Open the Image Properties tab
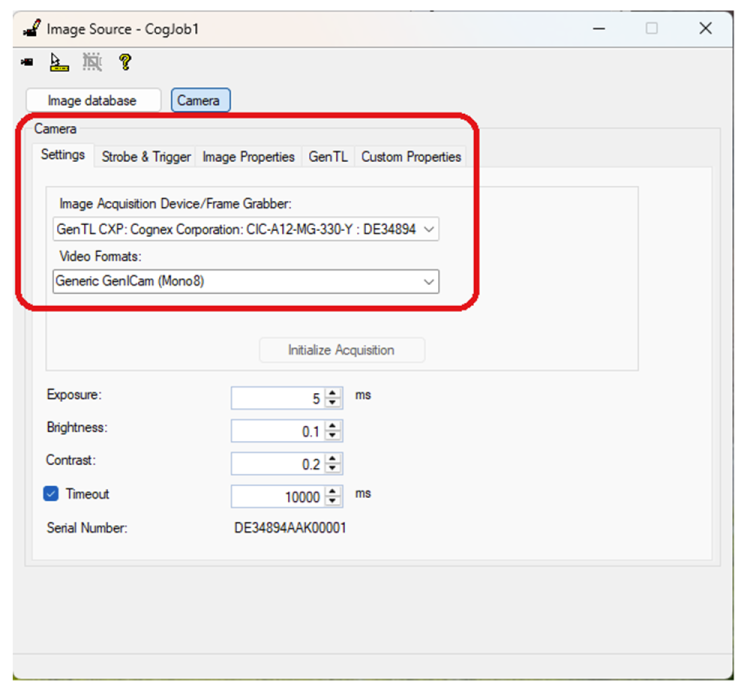 [248, 157]
